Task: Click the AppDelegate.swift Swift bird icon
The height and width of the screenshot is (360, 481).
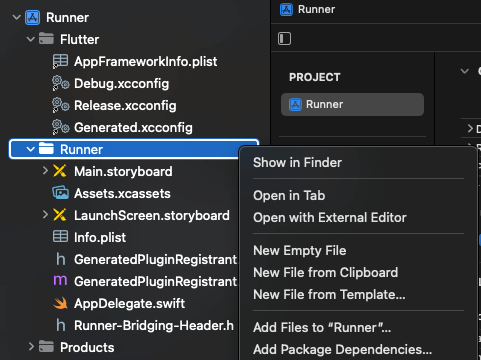Action: click(x=60, y=303)
